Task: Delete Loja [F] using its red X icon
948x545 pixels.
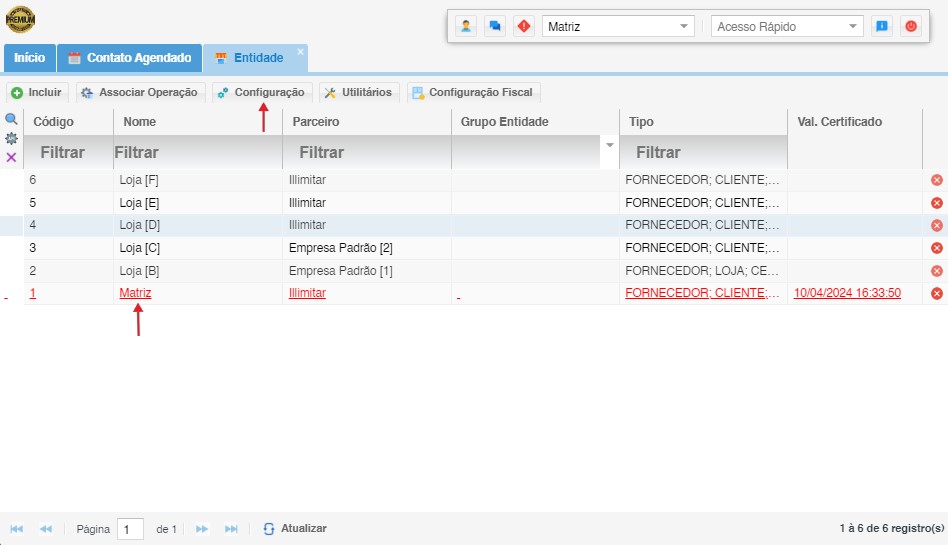Action: 937,180
